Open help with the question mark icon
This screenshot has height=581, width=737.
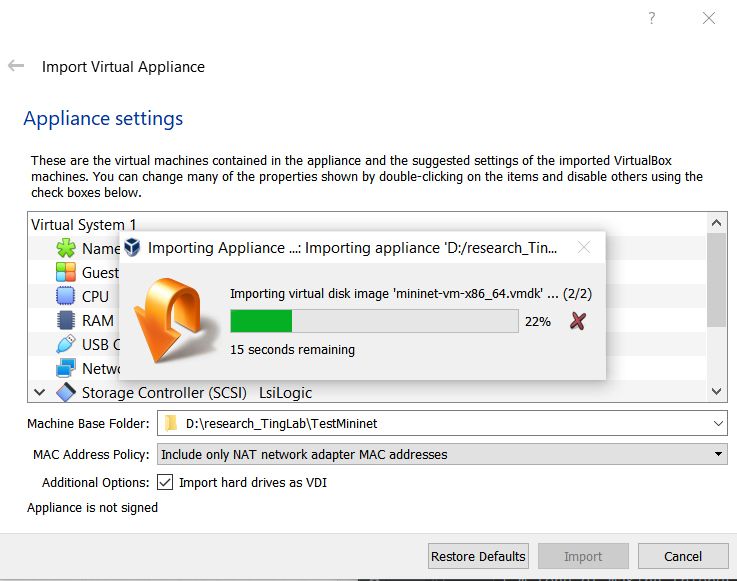coord(651,18)
